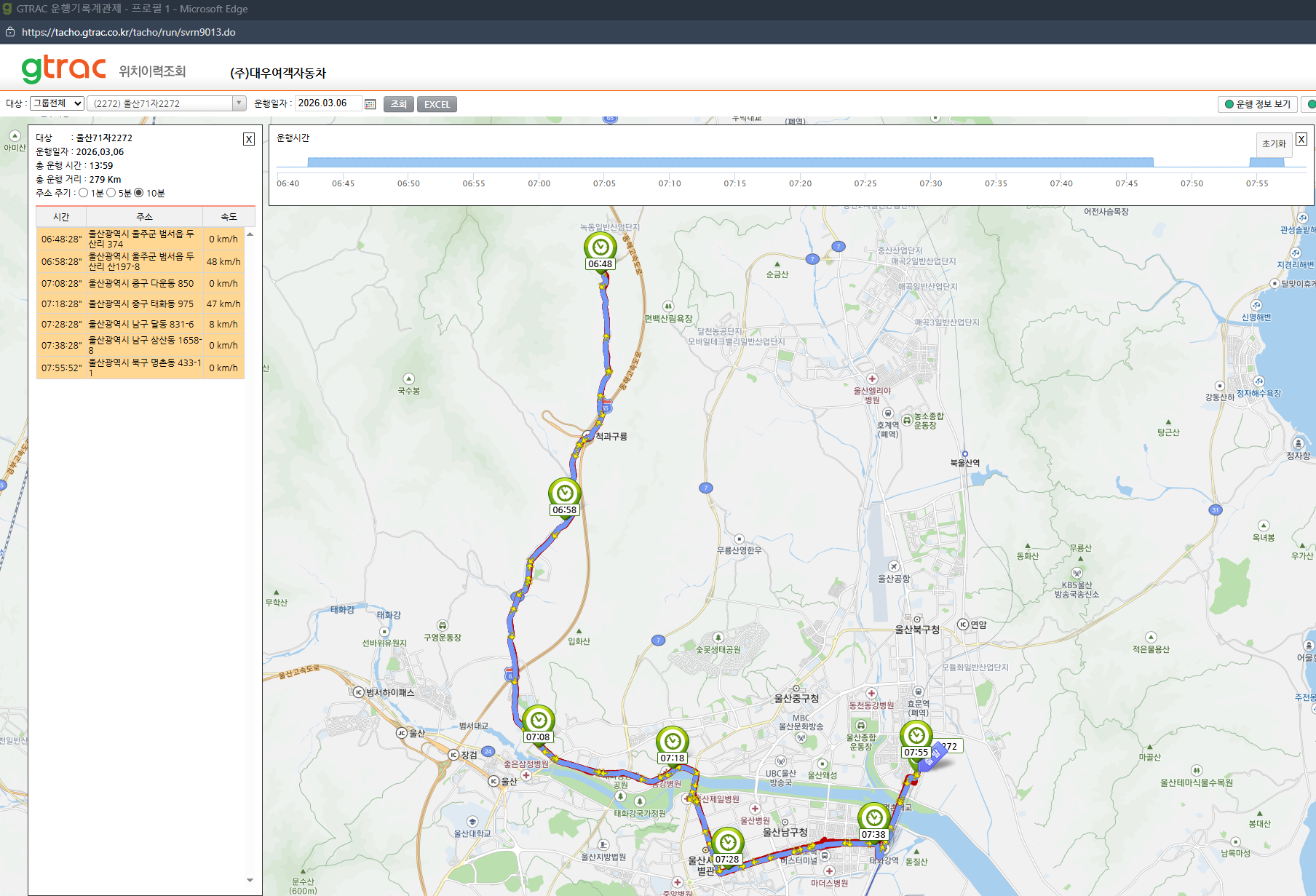1316x896 pixels.
Task: Click the blue vehicle position icon
Action: pos(932,757)
